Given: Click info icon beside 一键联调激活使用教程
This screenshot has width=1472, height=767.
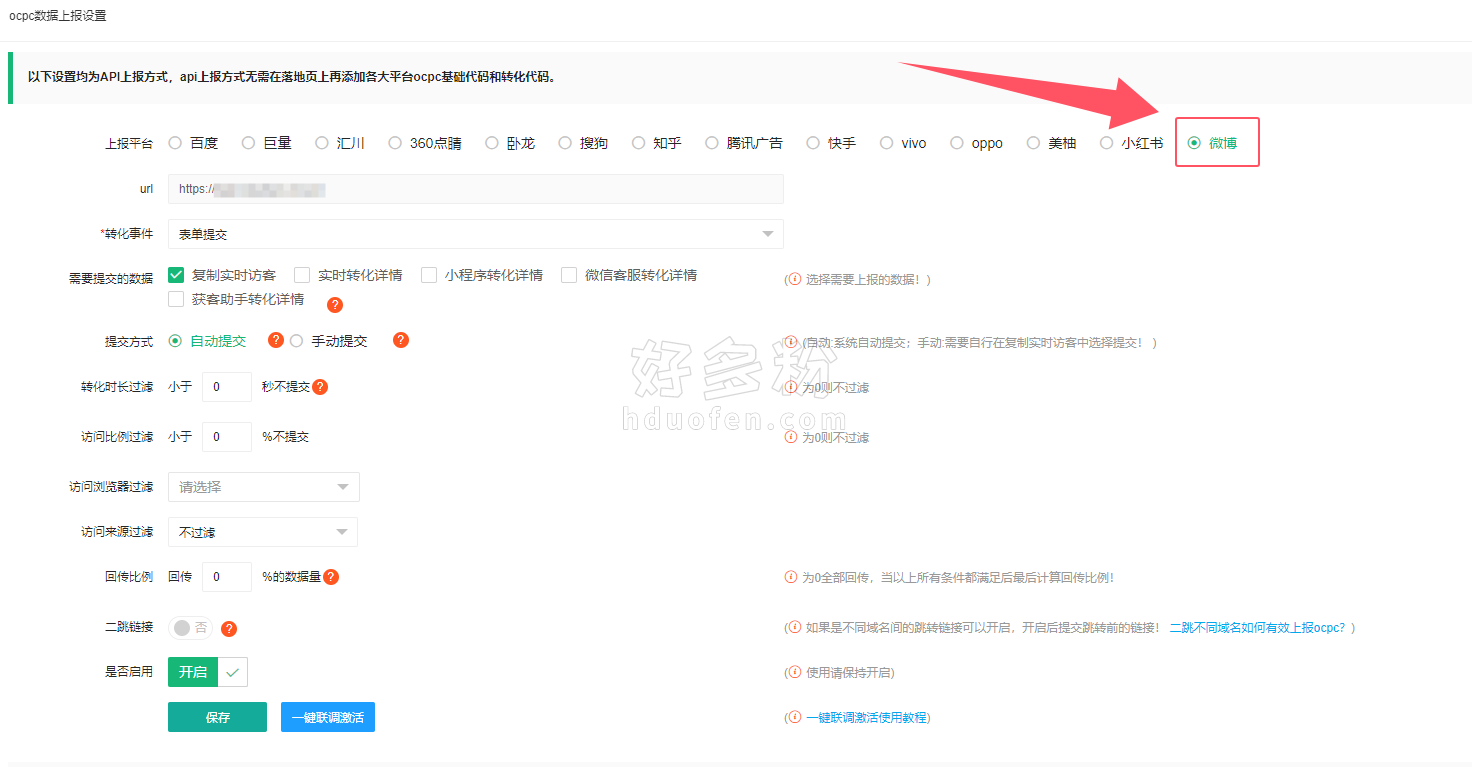Looking at the screenshot, I should [x=795, y=717].
